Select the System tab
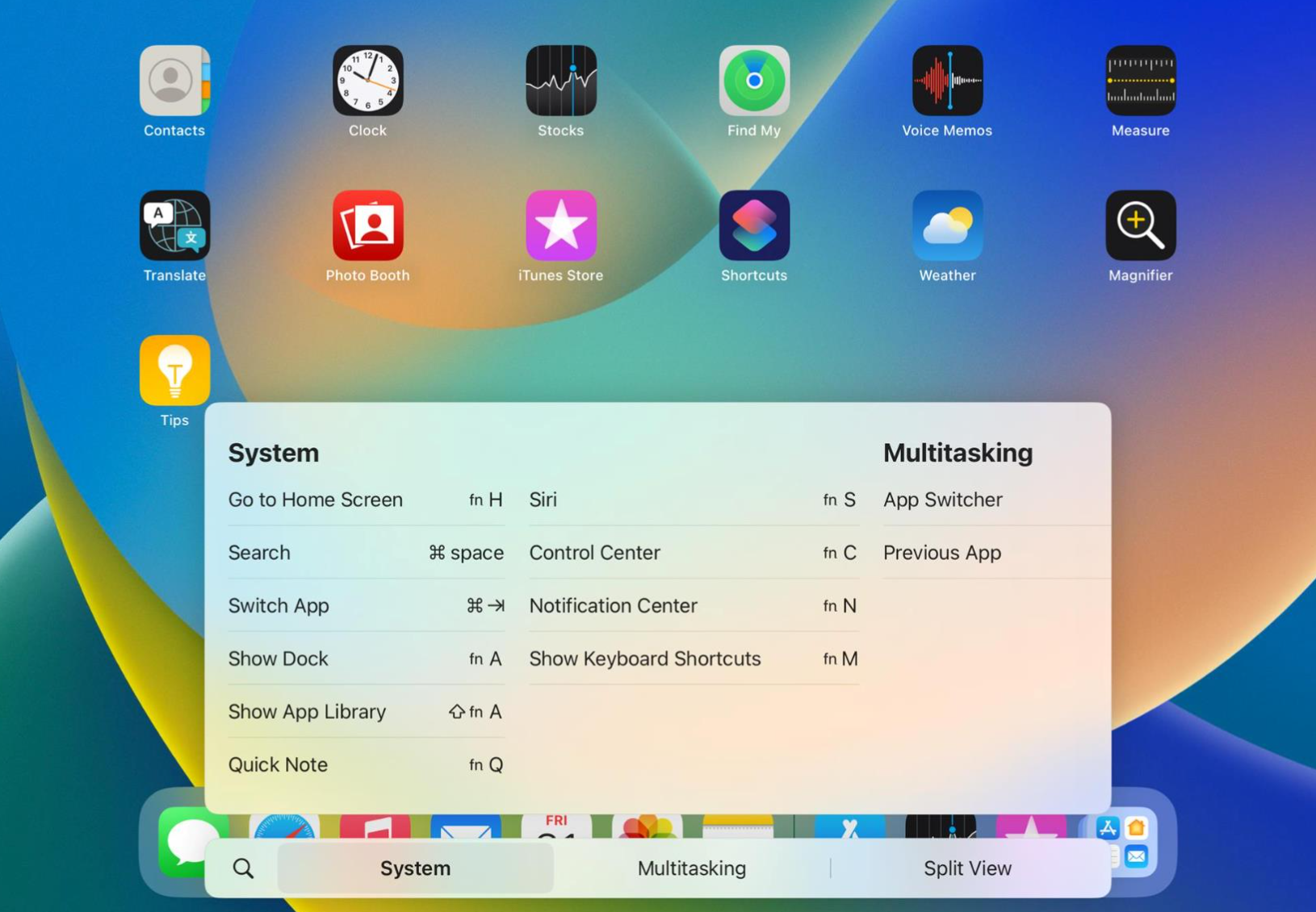The image size is (1316, 912). (415, 868)
